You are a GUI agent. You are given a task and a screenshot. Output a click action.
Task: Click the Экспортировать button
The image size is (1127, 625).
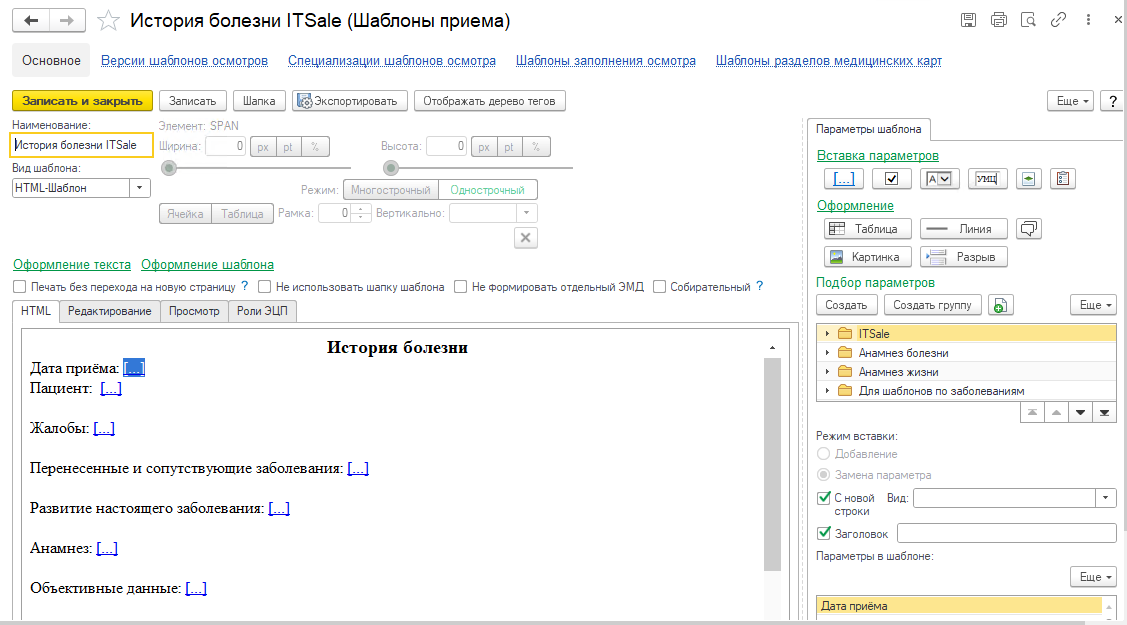click(350, 101)
